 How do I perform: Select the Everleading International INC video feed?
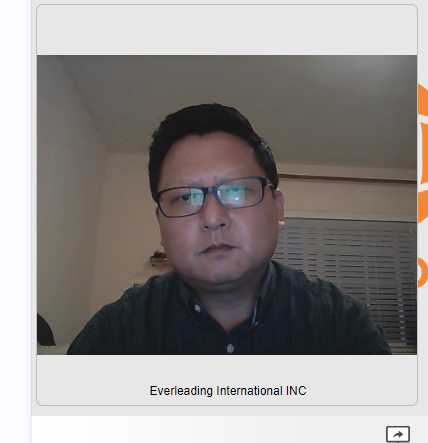[x=227, y=205]
